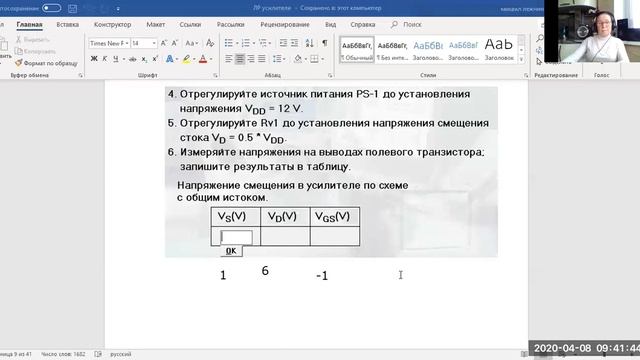This screenshot has width=640, height=360.
Task: Click Вырезать (cut) button
Action: tap(33, 39)
